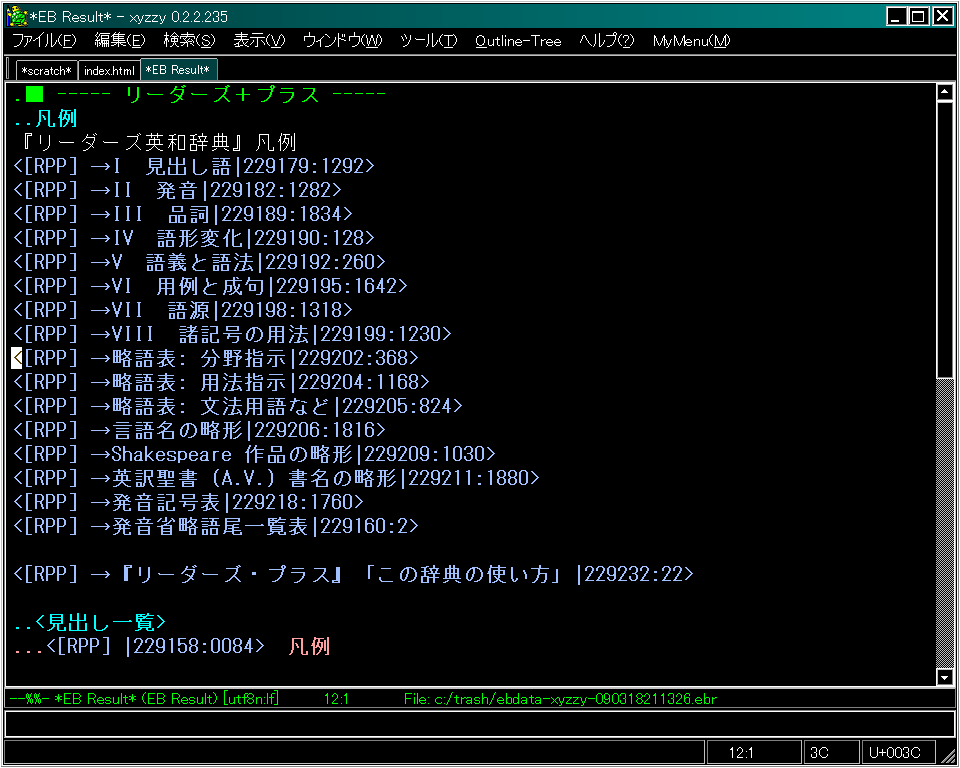Open the 編集(E) menu
Image resolution: width=960 pixels, height=768 pixels.
(x=120, y=41)
